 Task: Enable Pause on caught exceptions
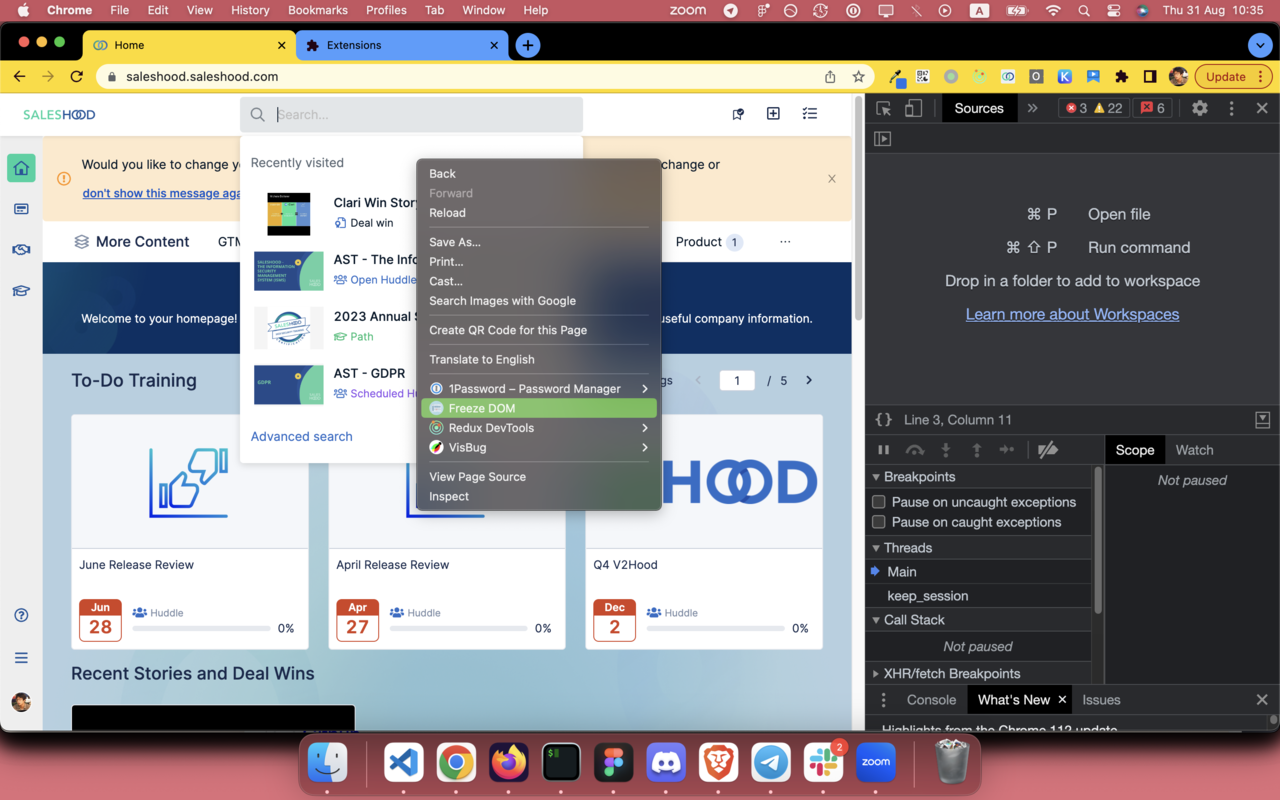point(879,522)
